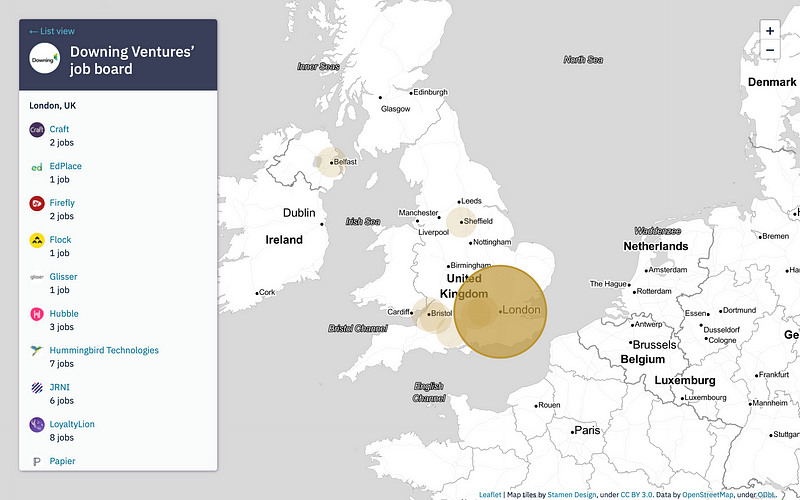Click the purple LoyaltyLion logo icon
The image size is (800, 500).
(x=36, y=425)
